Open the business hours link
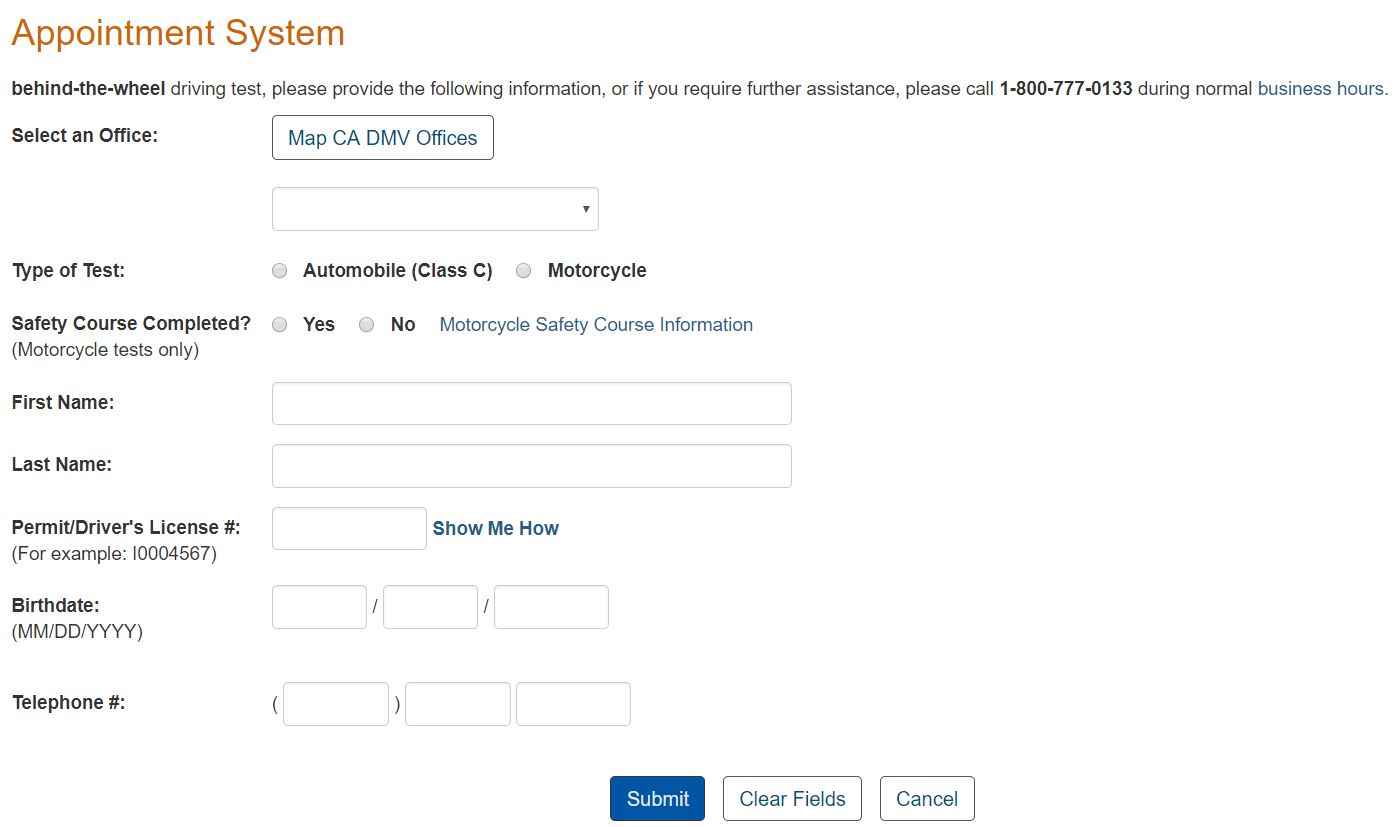 pyautogui.click(x=1319, y=88)
